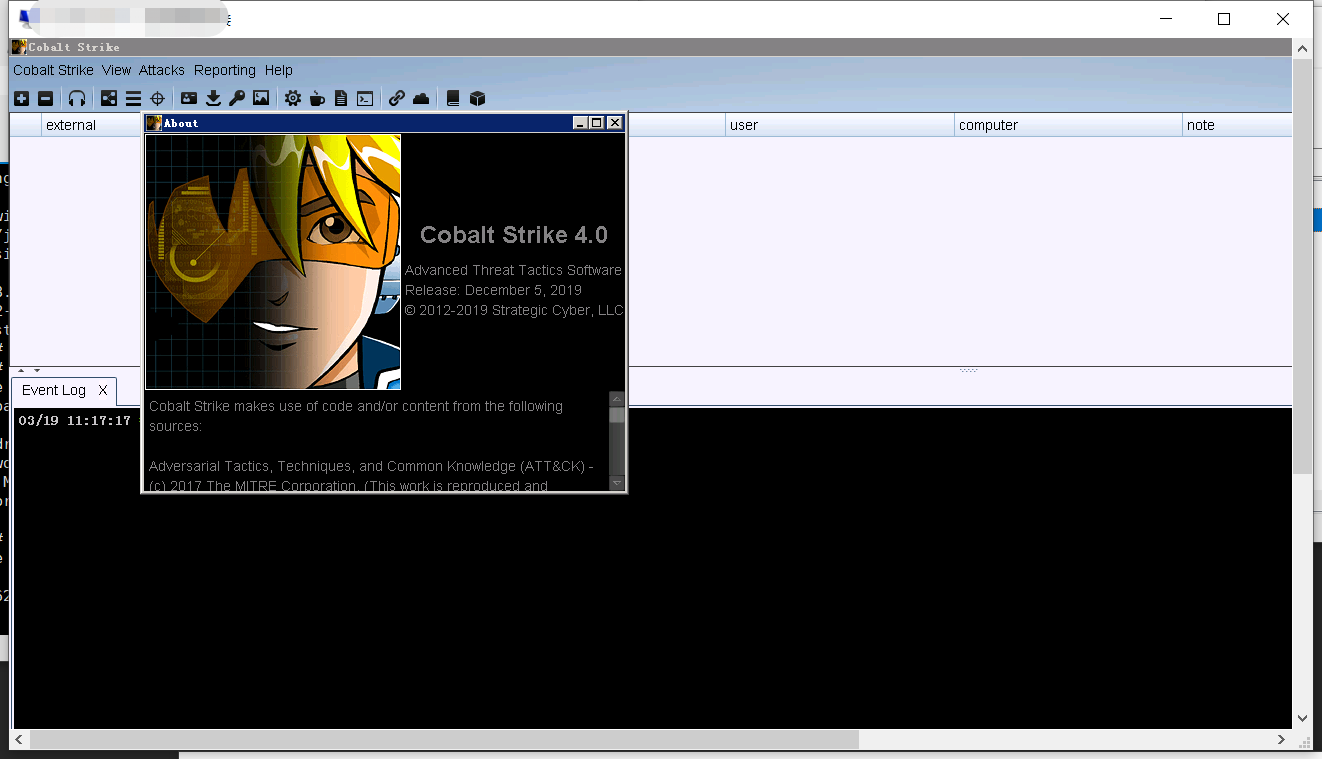Viewport: 1322px width, 759px height.
Task: Open the Reporting menu
Action: [224, 70]
